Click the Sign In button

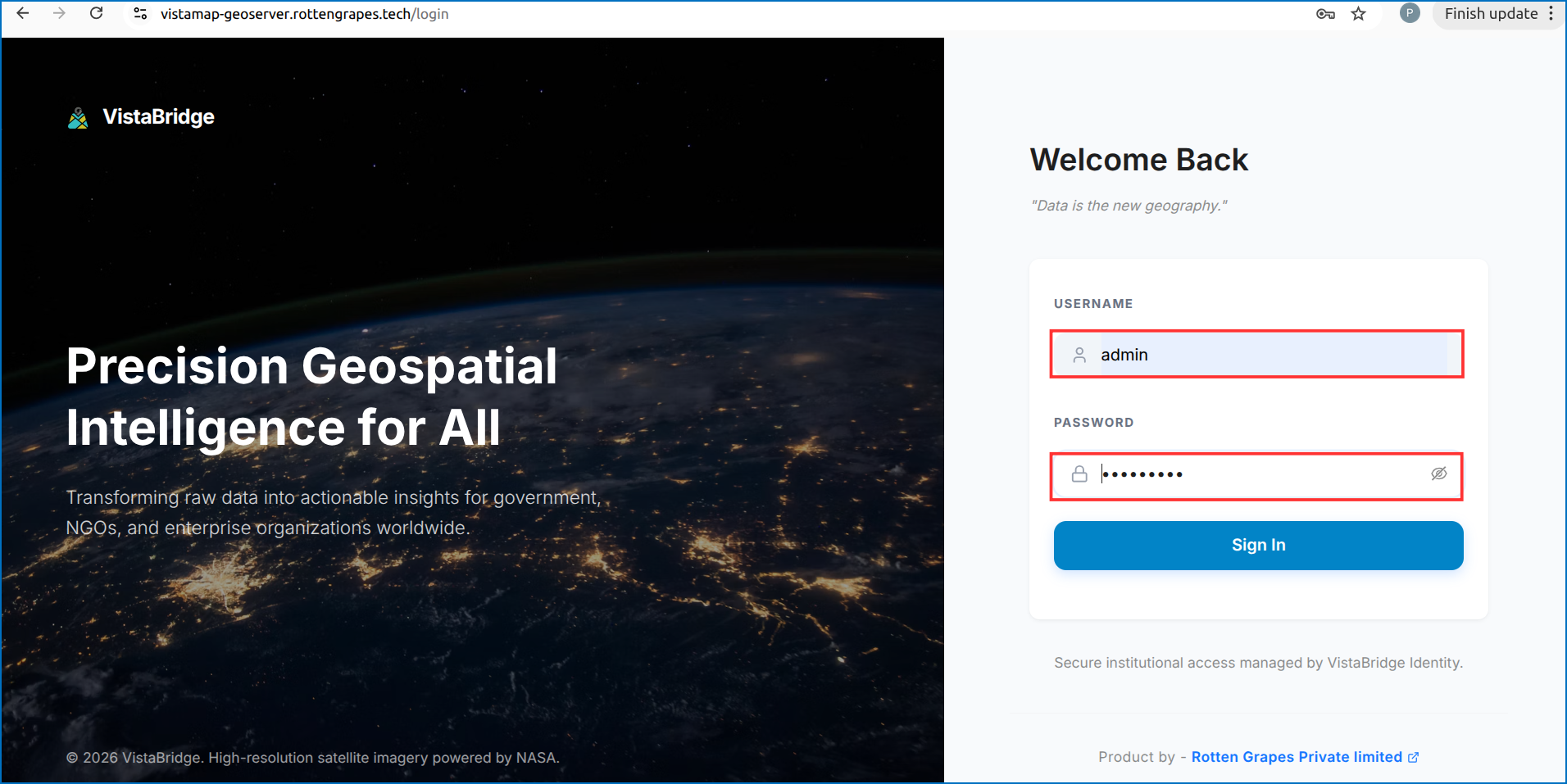tap(1258, 546)
